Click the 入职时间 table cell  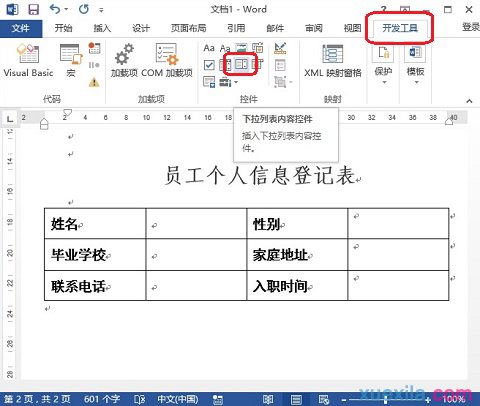[297, 286]
